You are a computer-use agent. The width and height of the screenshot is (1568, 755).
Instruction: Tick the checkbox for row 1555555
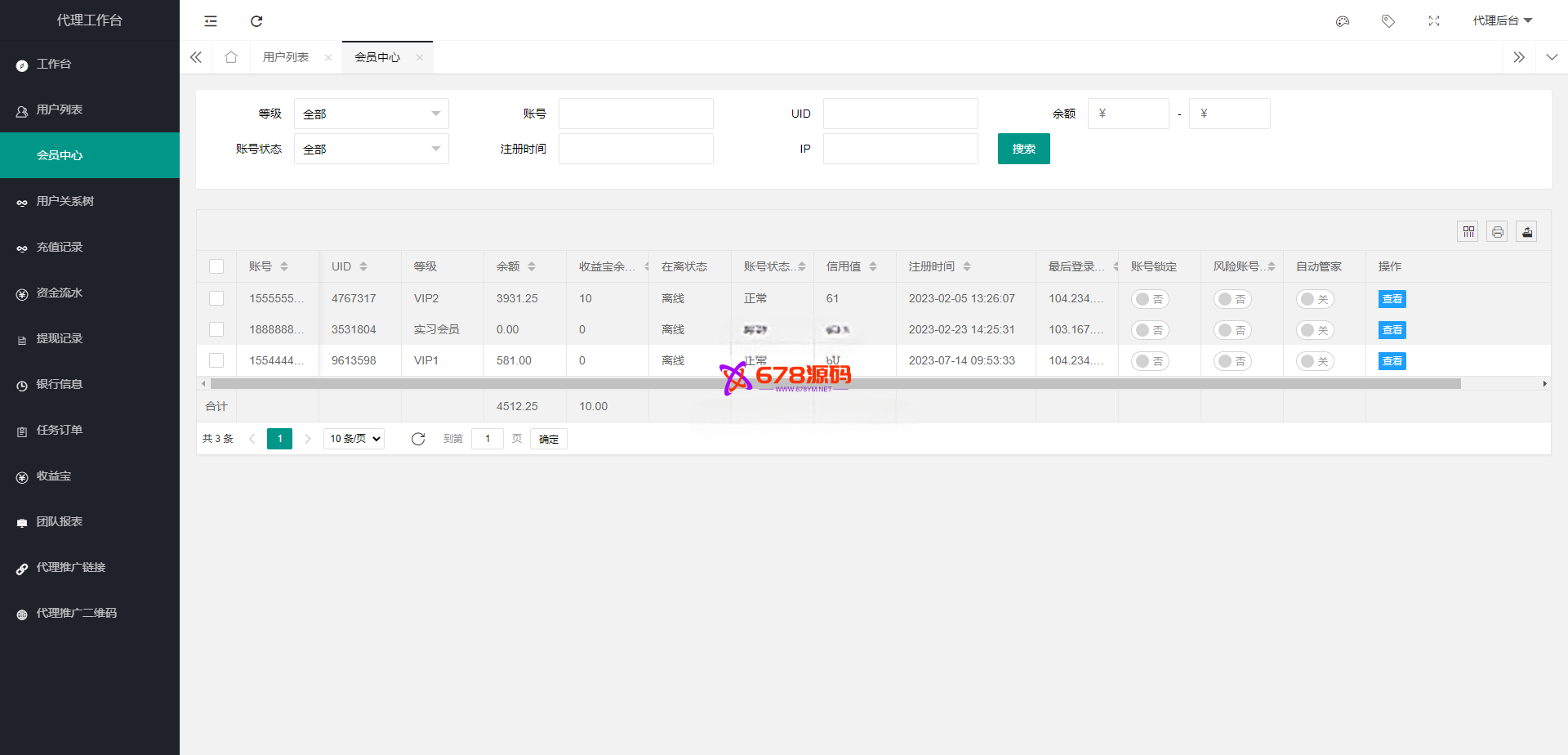point(216,298)
